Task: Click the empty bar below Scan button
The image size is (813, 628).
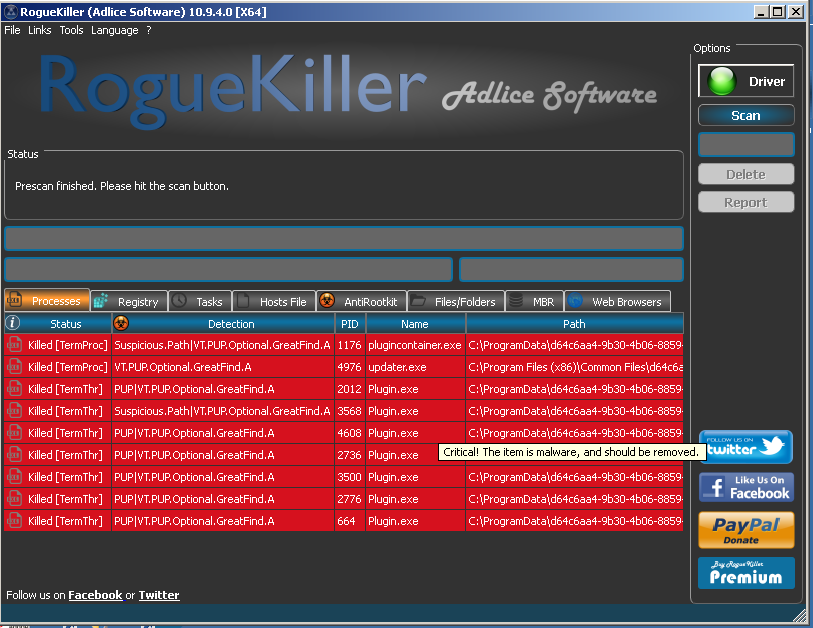Action: [746, 144]
